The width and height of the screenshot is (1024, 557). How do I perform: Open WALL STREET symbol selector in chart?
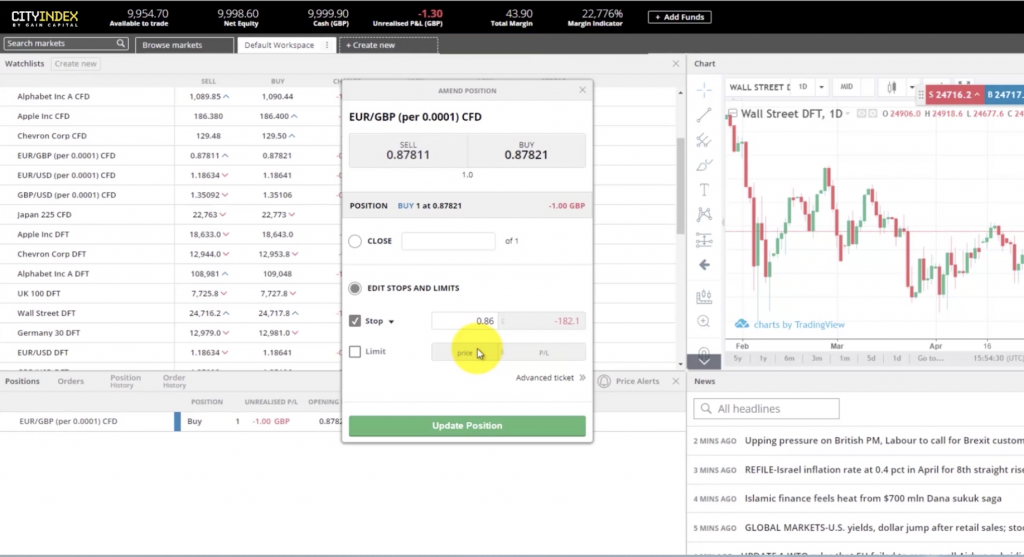(759, 87)
